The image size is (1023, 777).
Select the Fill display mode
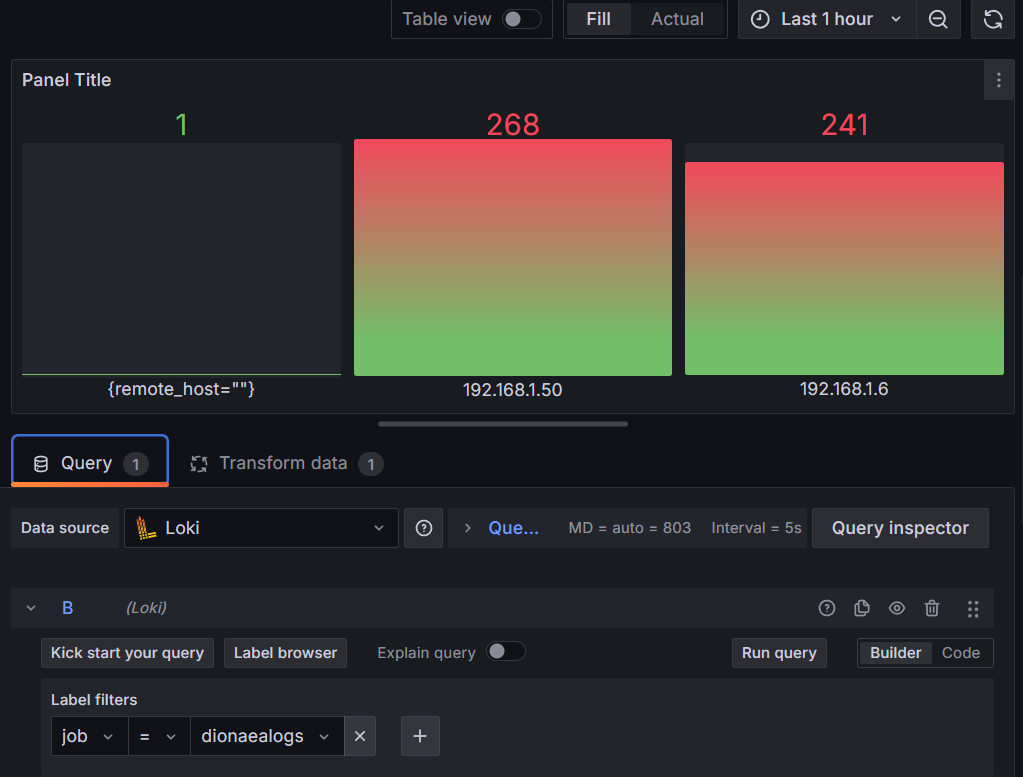click(x=598, y=19)
